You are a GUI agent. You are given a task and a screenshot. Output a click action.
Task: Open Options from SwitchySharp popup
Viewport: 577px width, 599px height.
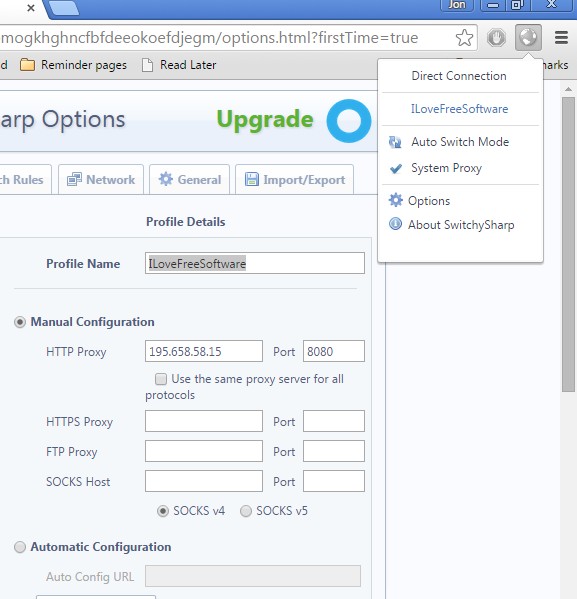(x=429, y=201)
